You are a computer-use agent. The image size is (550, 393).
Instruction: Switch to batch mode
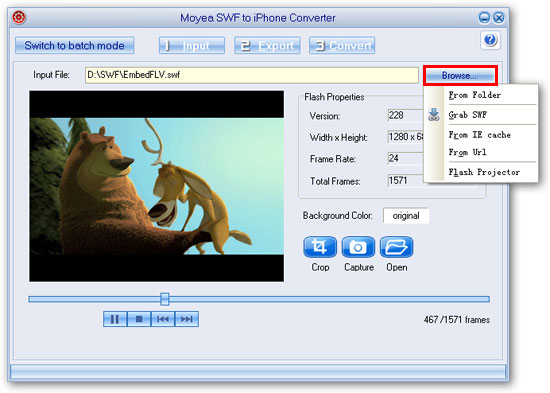74,46
